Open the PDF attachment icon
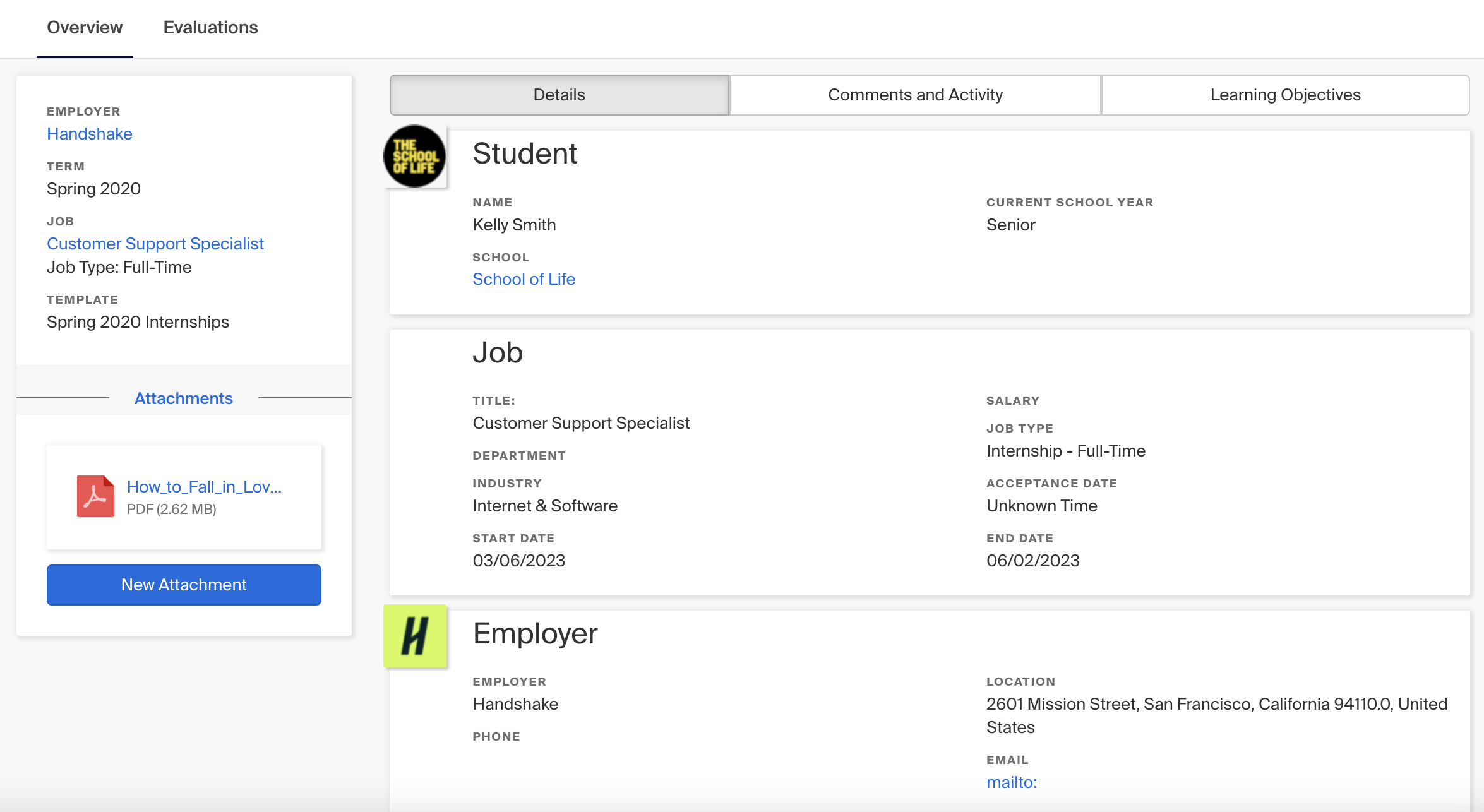Viewport: 1484px width, 812px height. pyautogui.click(x=95, y=496)
